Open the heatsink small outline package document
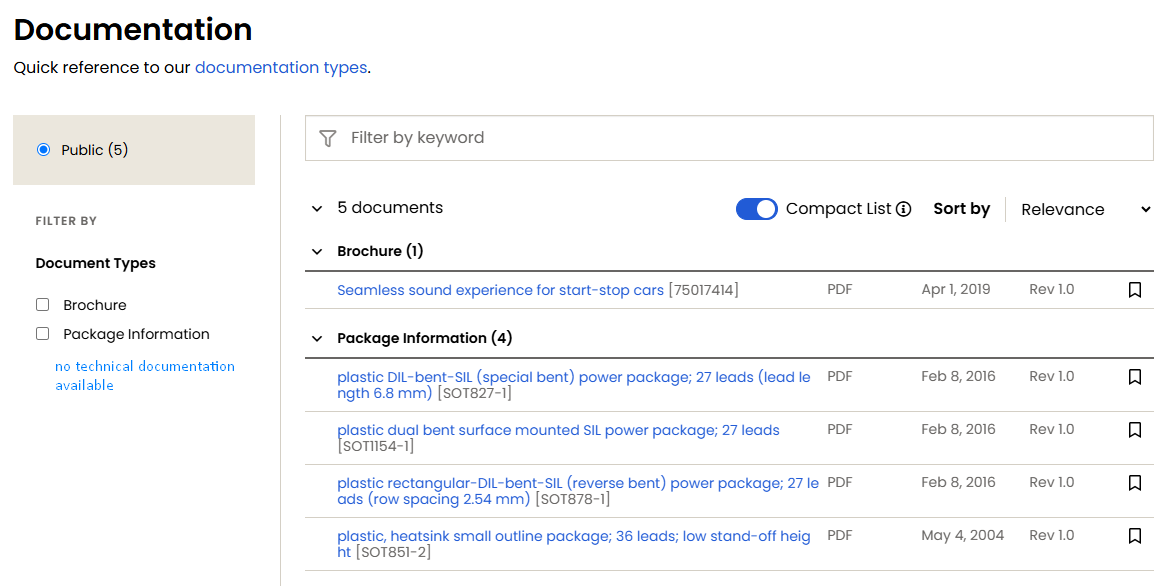 pyautogui.click(x=573, y=536)
